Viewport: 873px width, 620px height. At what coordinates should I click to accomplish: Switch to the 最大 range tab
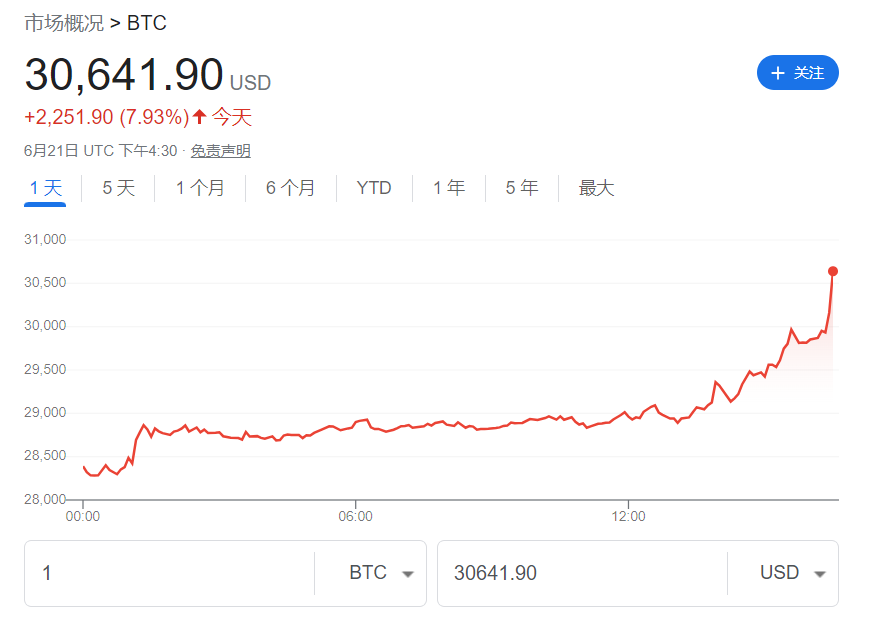pos(596,188)
